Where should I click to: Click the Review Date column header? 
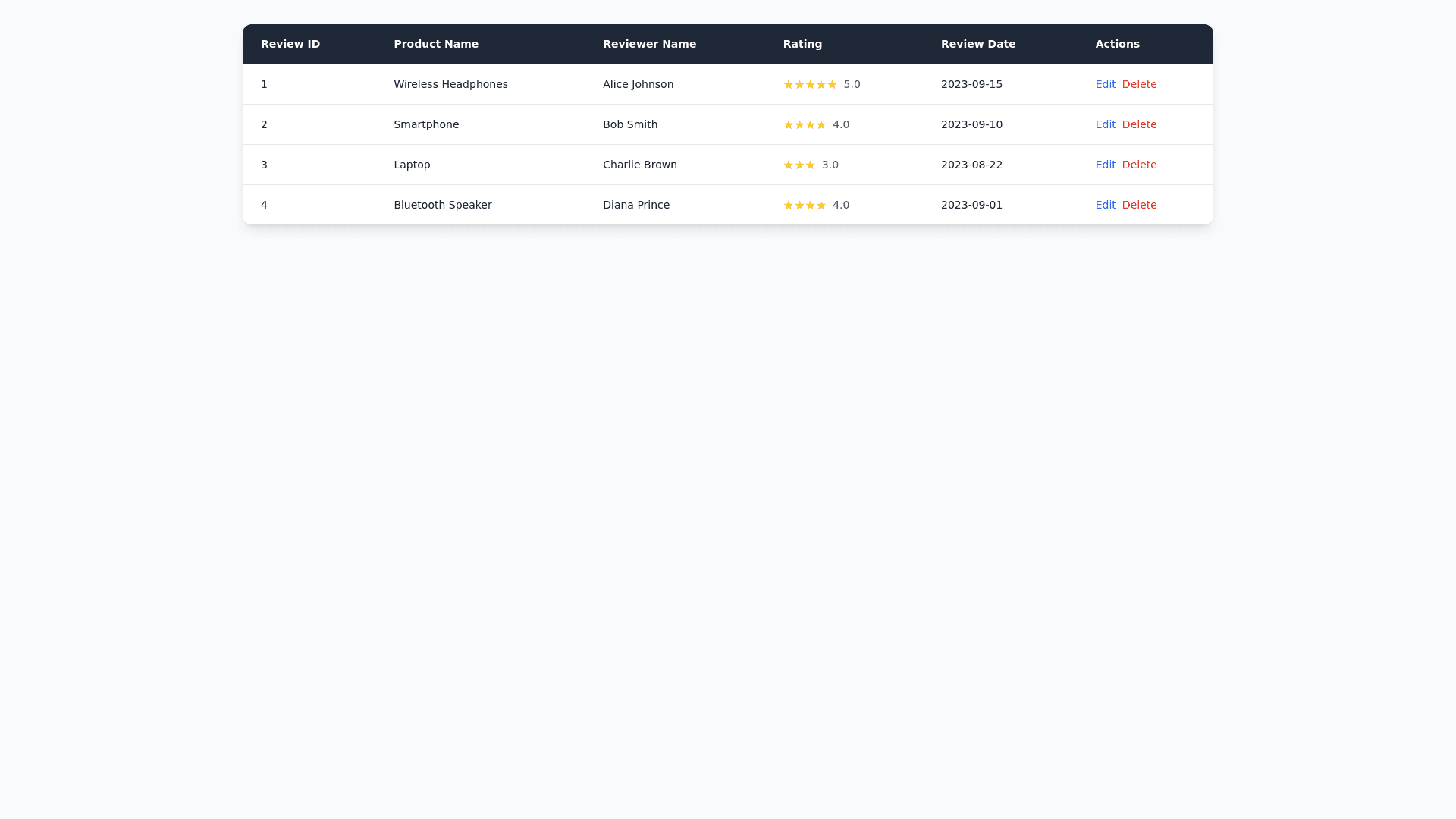point(978,44)
